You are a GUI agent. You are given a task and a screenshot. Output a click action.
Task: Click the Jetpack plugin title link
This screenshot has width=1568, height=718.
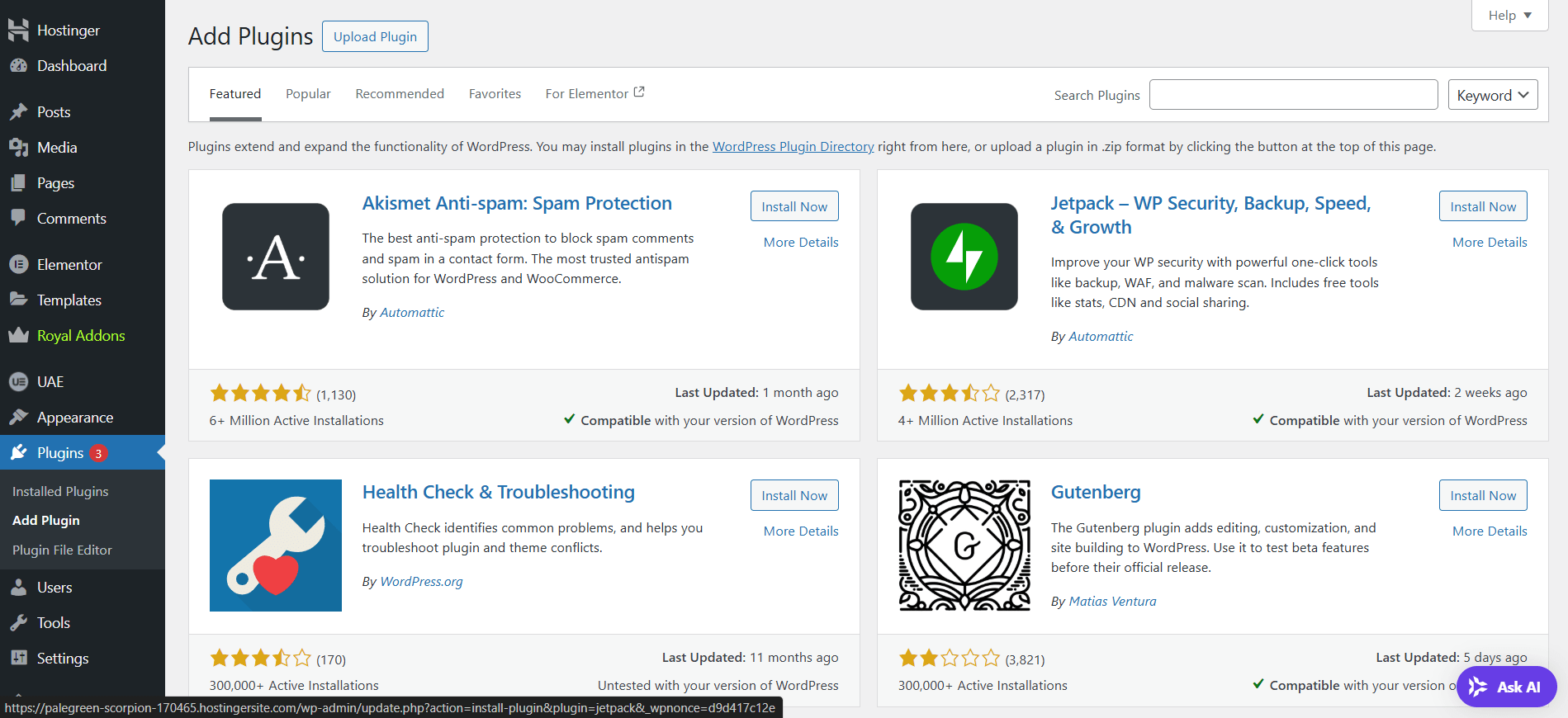(1210, 215)
